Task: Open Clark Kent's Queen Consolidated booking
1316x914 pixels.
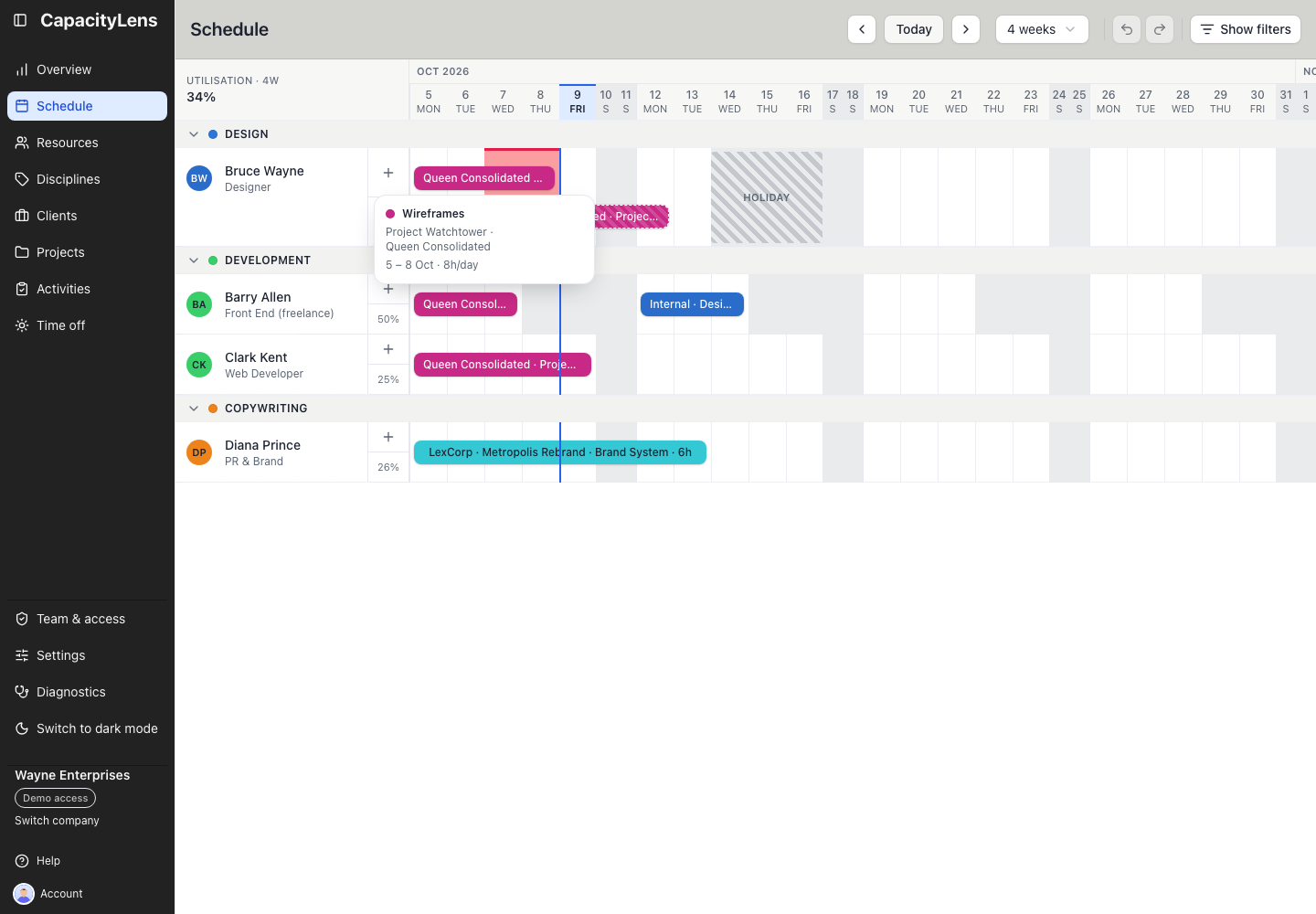Action: 503,365
